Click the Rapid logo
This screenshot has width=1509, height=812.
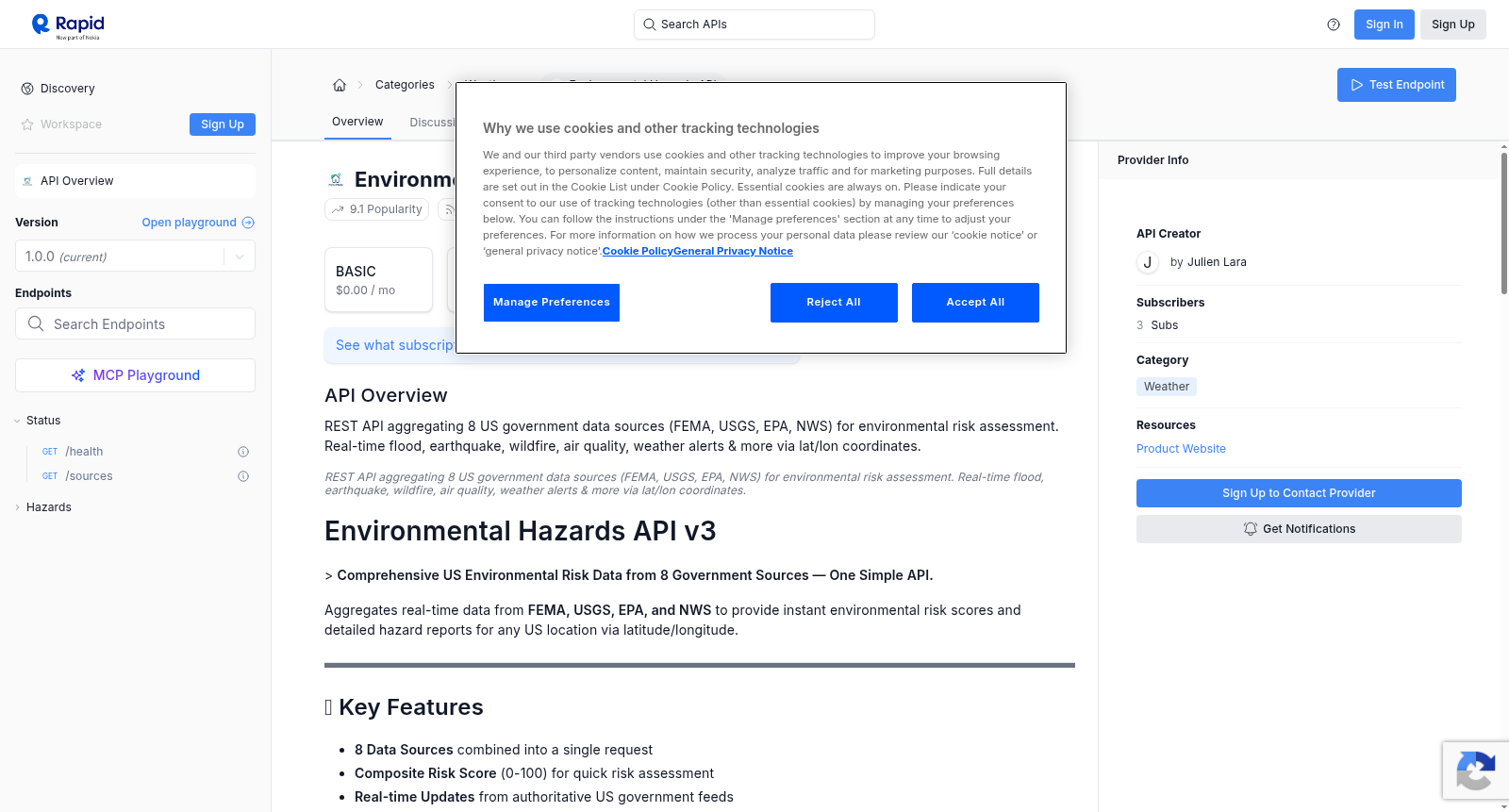(68, 25)
